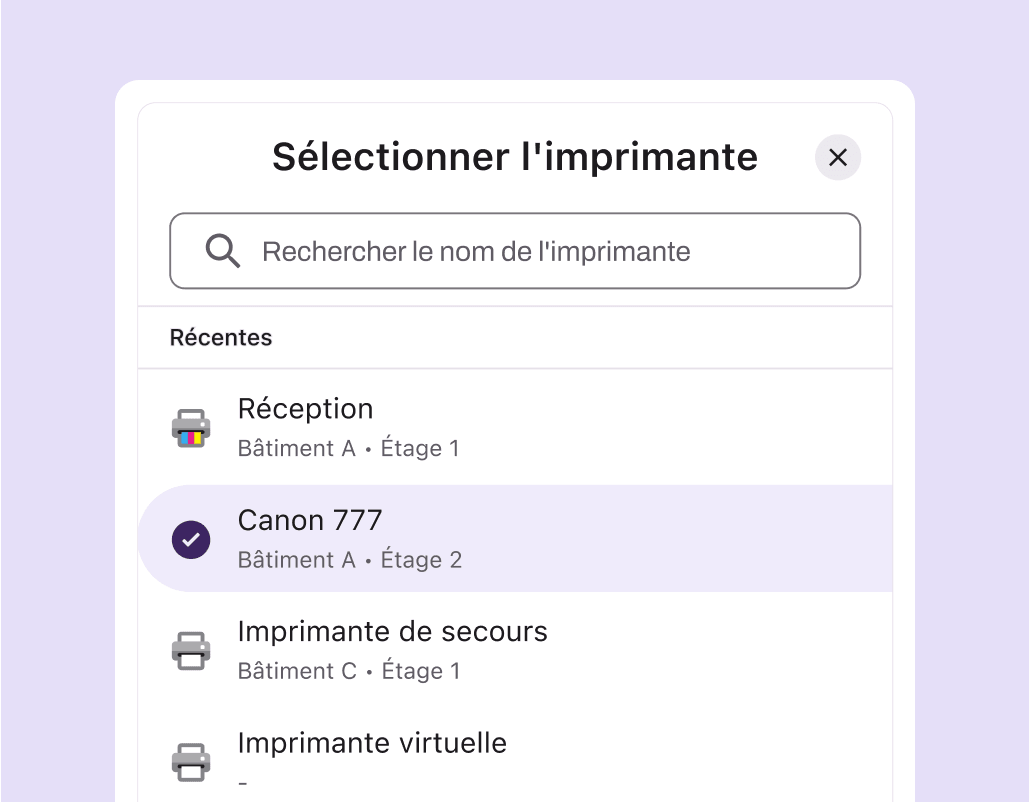Click Bâtiment A • Étage 2 location text
The width and height of the screenshot is (1029, 802).
tap(349, 560)
